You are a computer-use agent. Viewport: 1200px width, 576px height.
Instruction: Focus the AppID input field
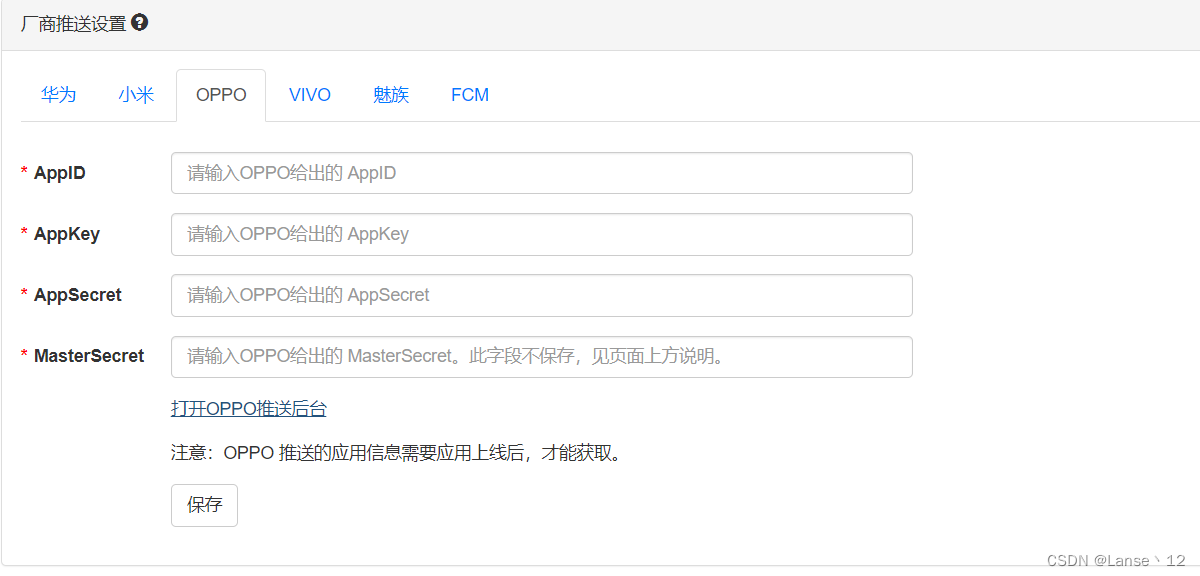(542, 173)
